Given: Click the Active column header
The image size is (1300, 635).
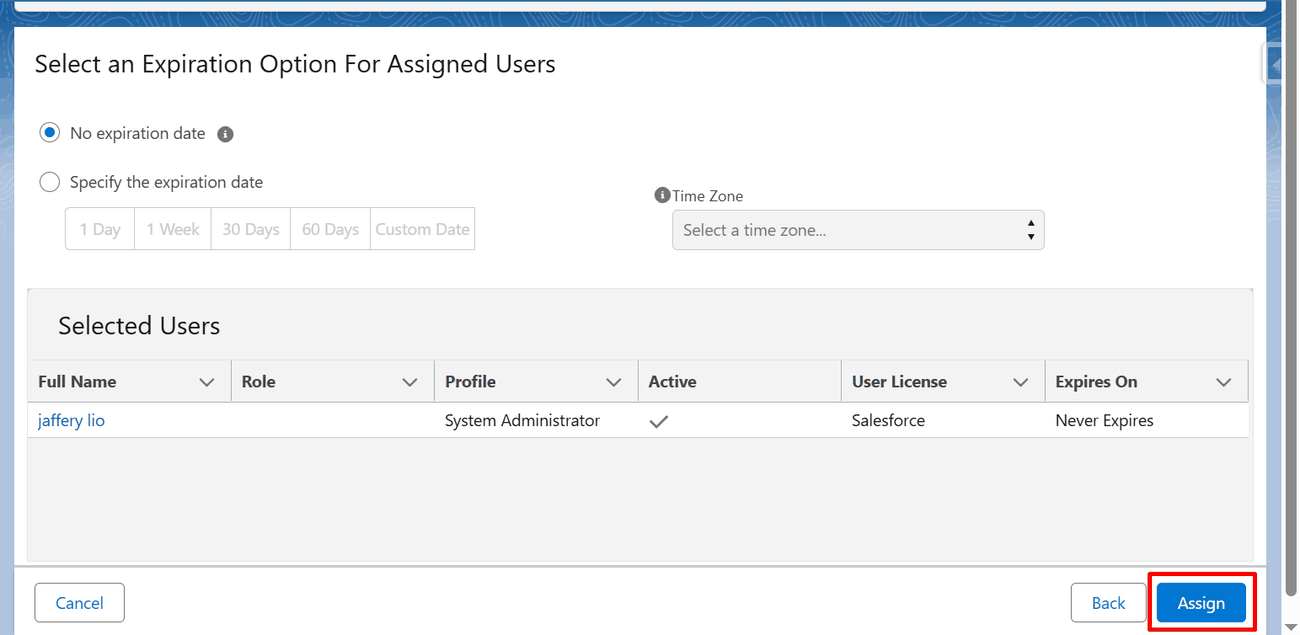Looking at the screenshot, I should [739, 382].
